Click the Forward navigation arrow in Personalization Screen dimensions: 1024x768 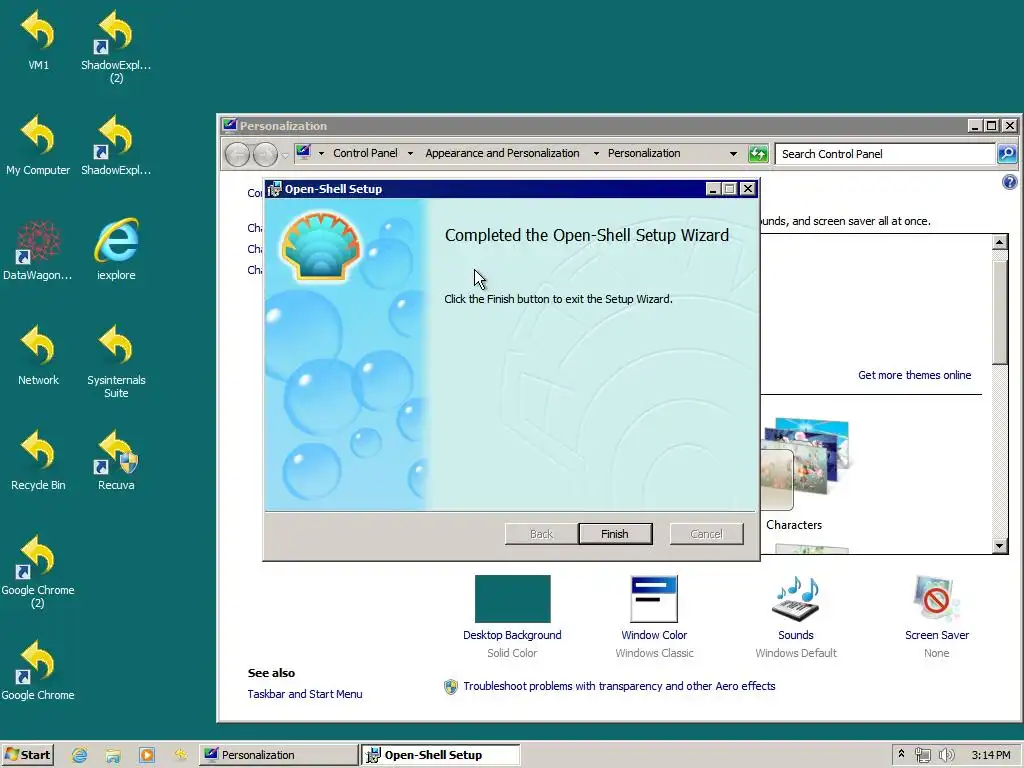[265, 155]
